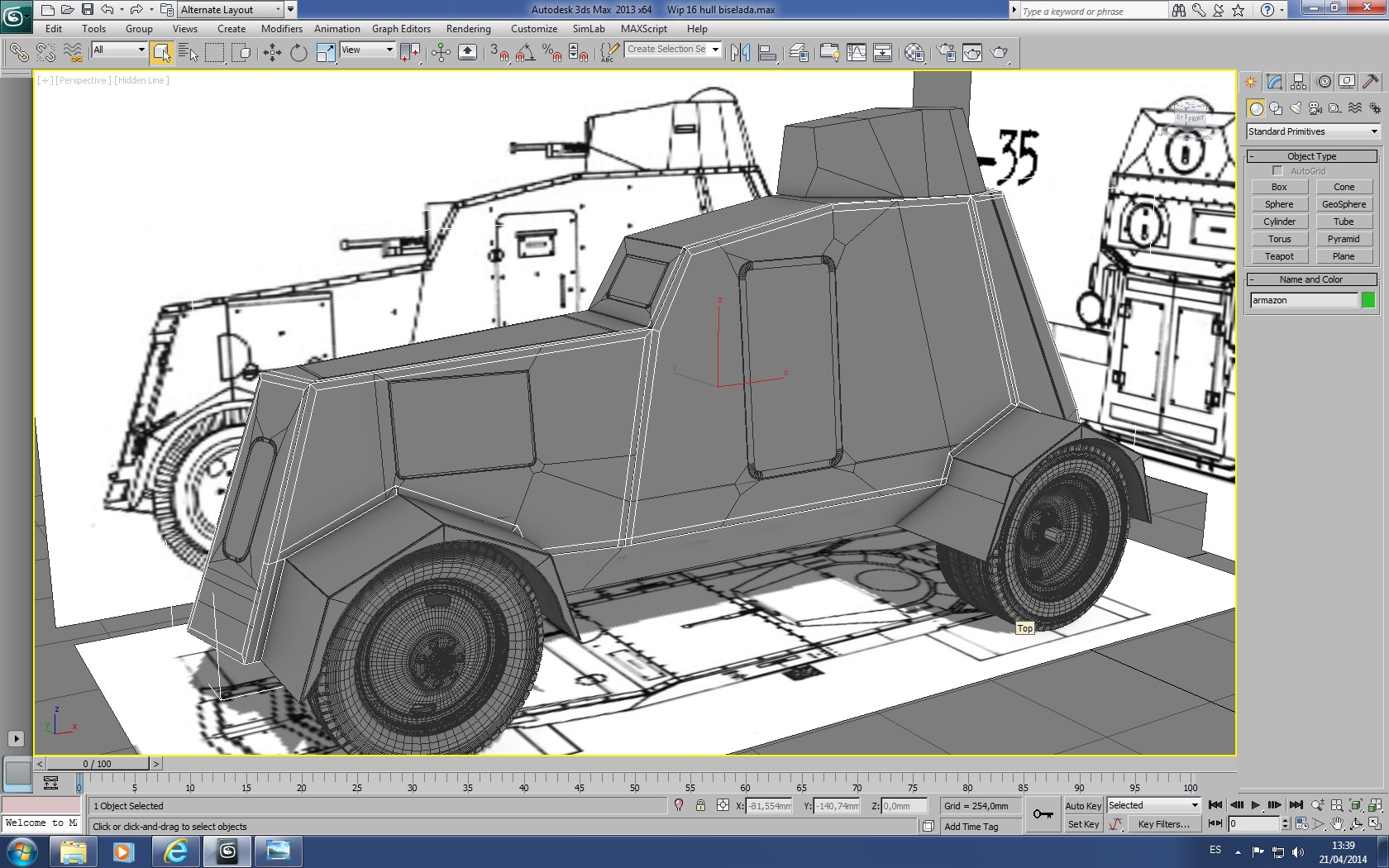Screen dimensions: 1389x868
Task: Select the Lights category in the Create panel
Action: click(1296, 108)
